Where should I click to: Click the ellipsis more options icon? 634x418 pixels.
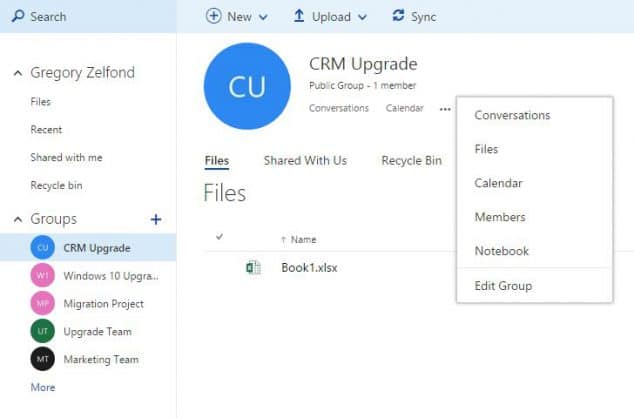(x=445, y=109)
